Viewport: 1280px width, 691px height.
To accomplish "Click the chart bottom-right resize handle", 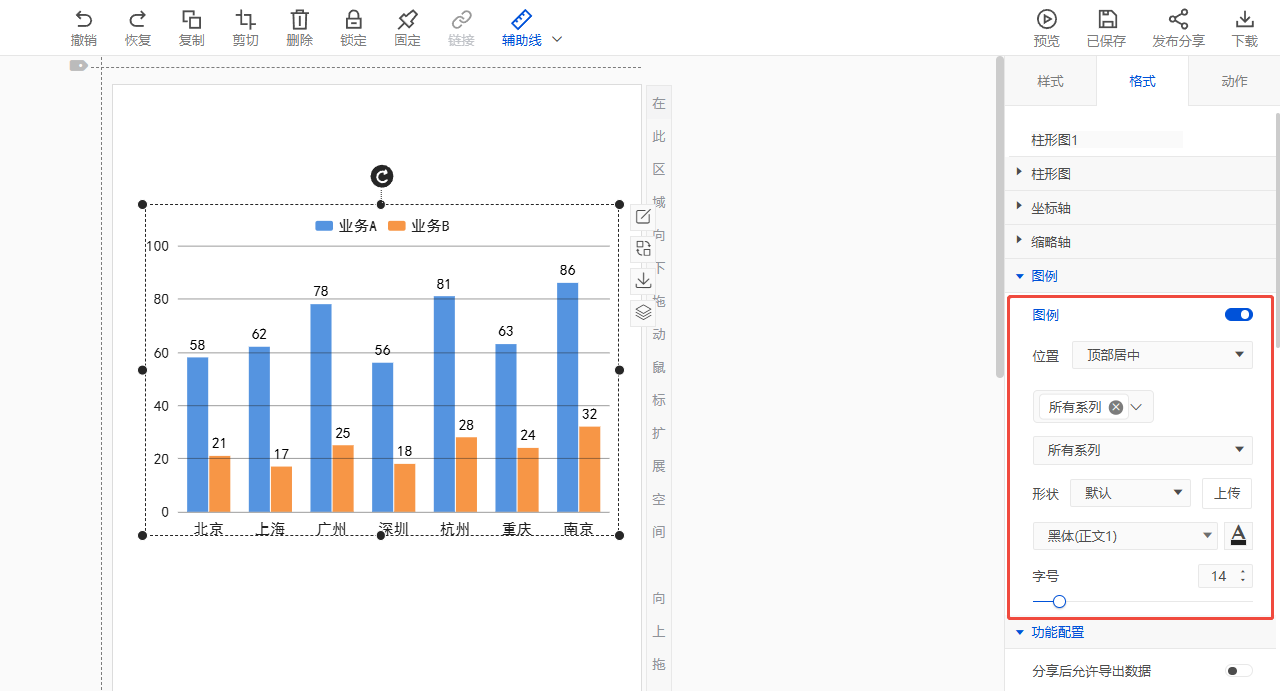I will tap(619, 536).
